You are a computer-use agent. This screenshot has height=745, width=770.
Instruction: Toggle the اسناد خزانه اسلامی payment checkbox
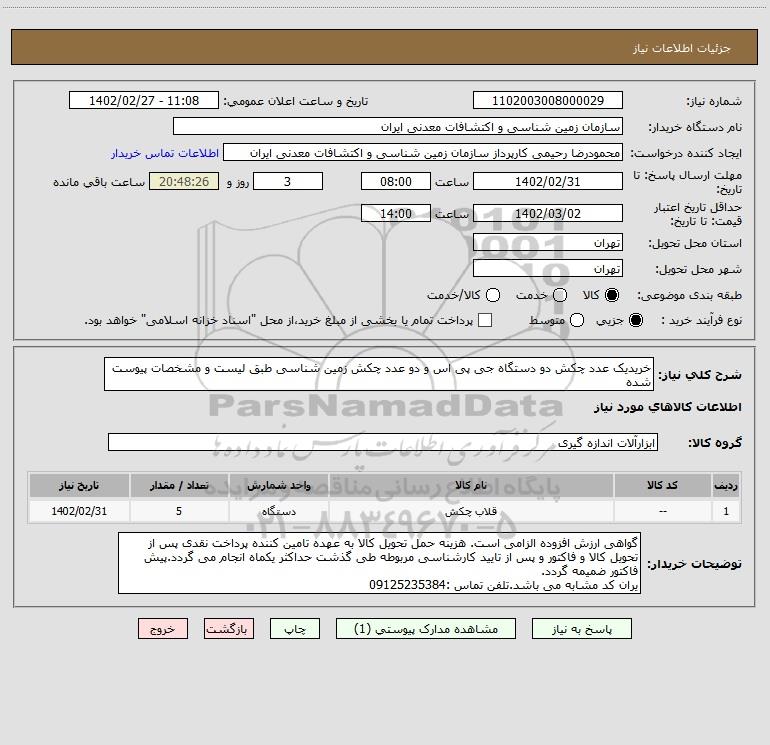[x=485, y=320]
